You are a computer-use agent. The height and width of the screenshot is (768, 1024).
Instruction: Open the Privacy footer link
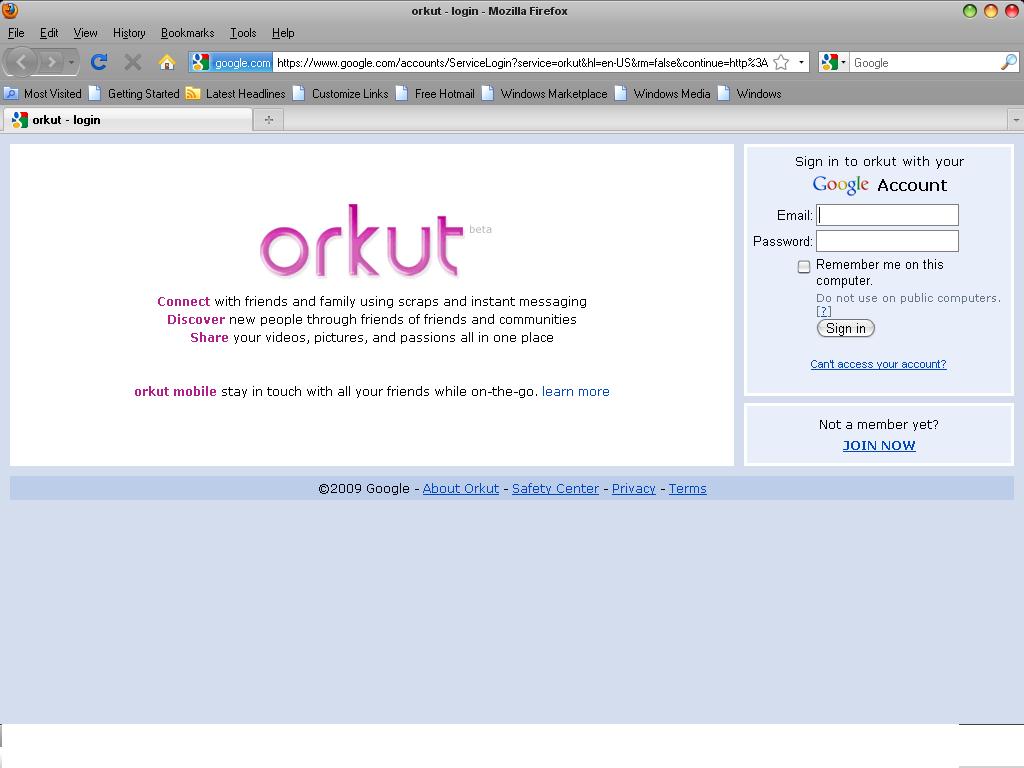633,488
